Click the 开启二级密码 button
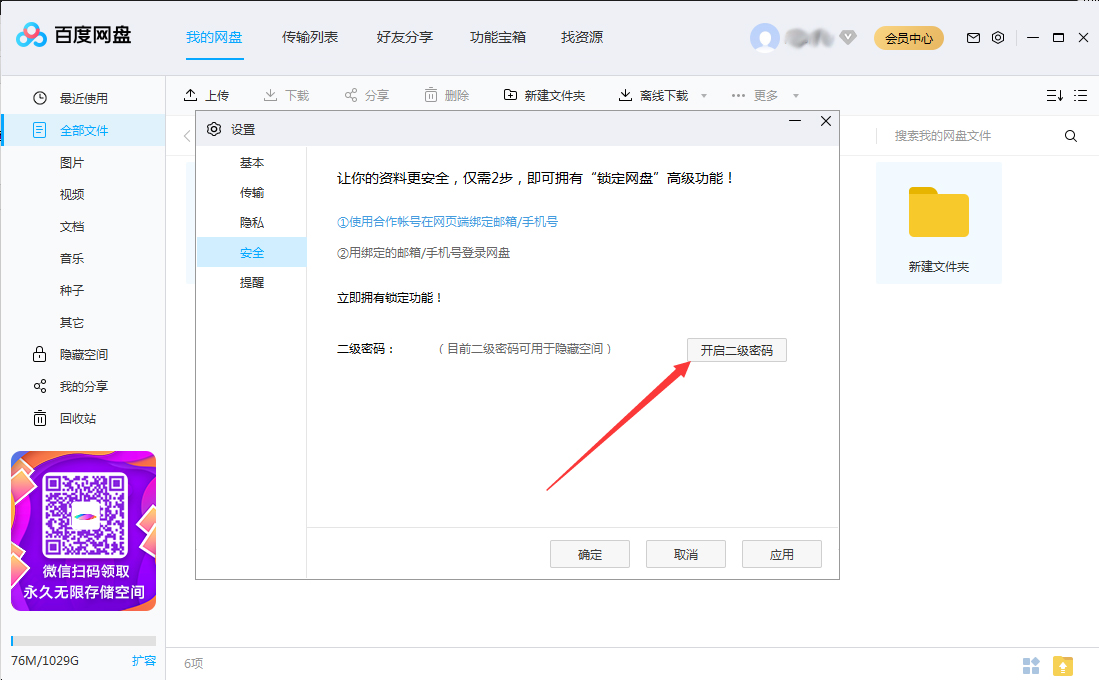The width and height of the screenshot is (1099, 680). tap(736, 349)
